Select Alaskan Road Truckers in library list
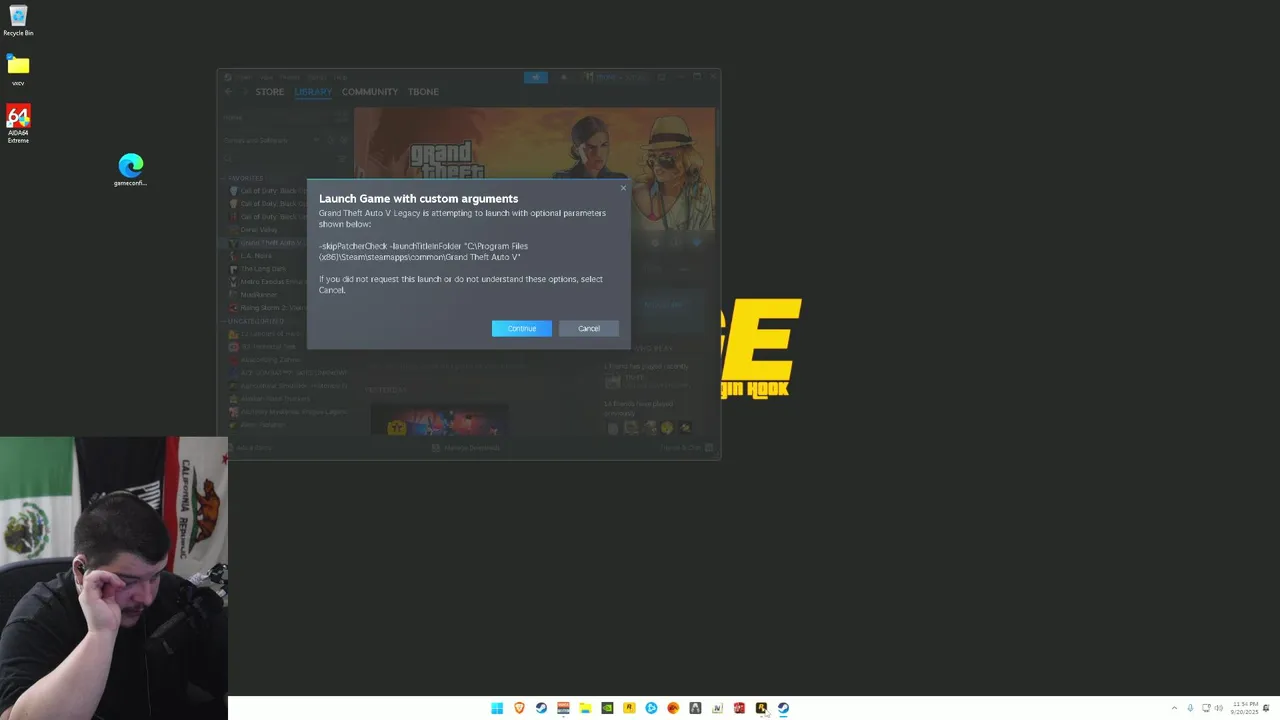Screen dimensions: 1280x720 click(x=273, y=398)
